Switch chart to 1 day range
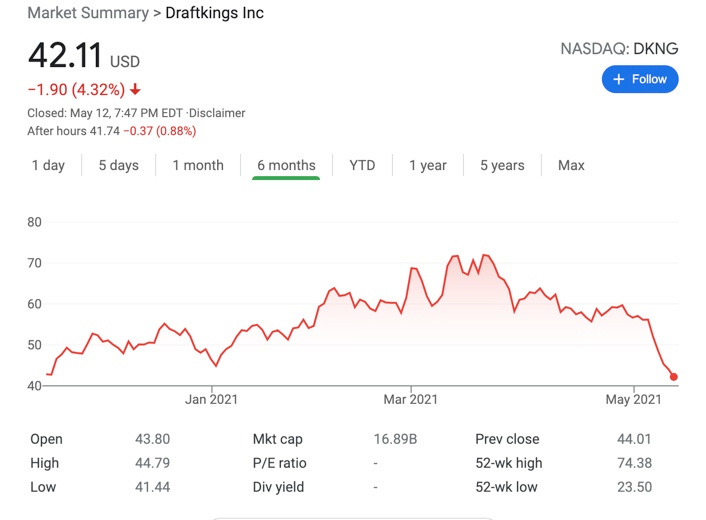 click(48, 165)
